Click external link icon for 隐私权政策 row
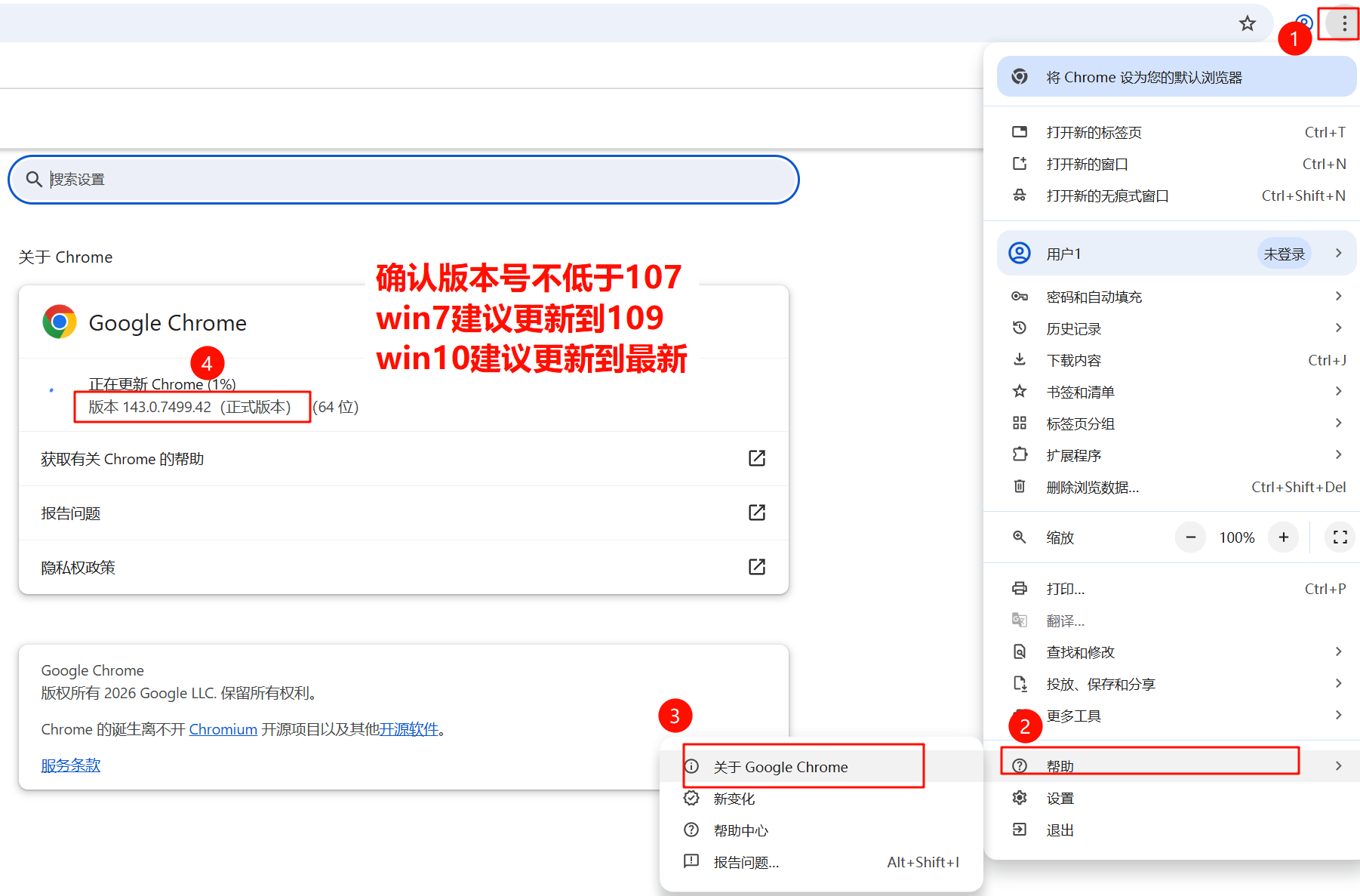 point(756,567)
